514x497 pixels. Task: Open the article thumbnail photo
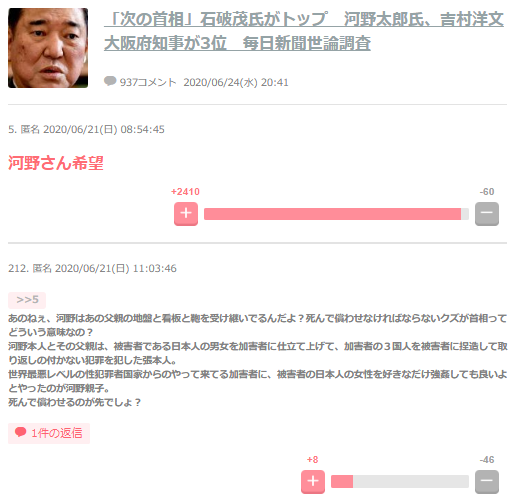click(x=48, y=48)
